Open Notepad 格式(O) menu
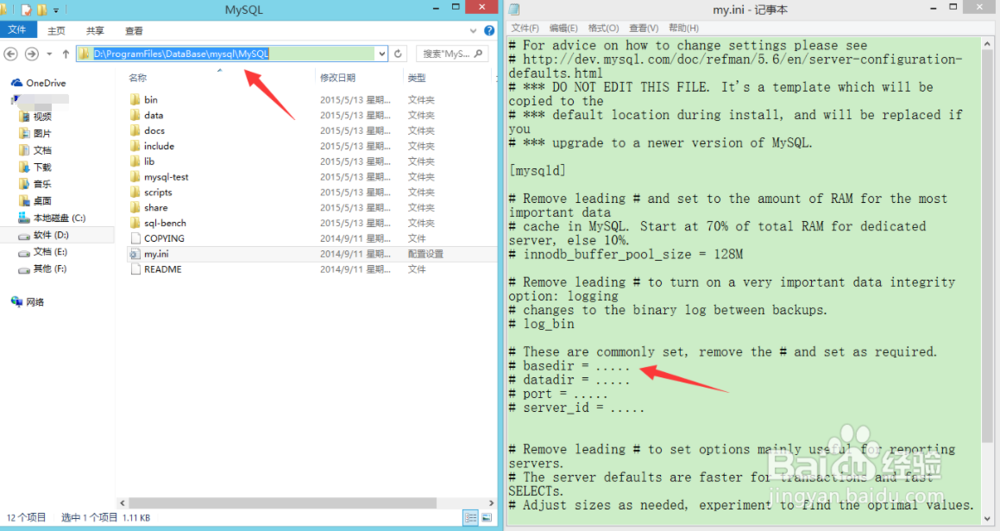The image size is (1000, 531). tap(603, 28)
